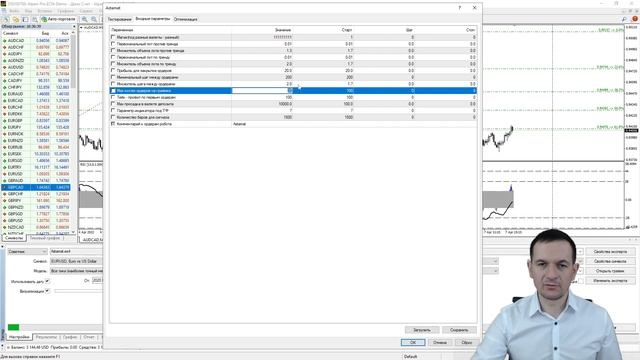
Task: Open the Символ EURUSD dropdown in tester
Action: [76, 261]
